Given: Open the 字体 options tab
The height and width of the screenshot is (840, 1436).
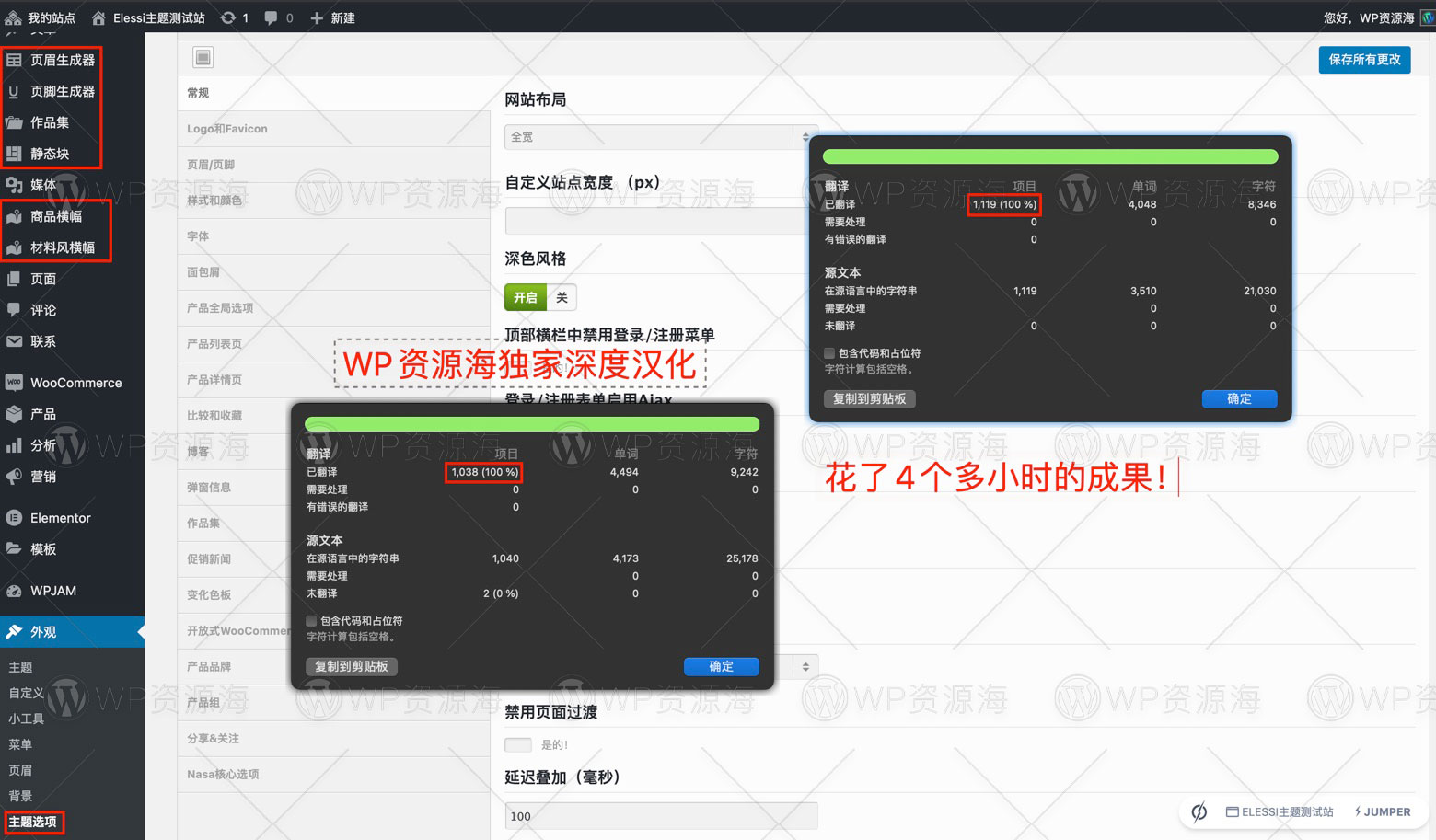Looking at the screenshot, I should point(334,236).
